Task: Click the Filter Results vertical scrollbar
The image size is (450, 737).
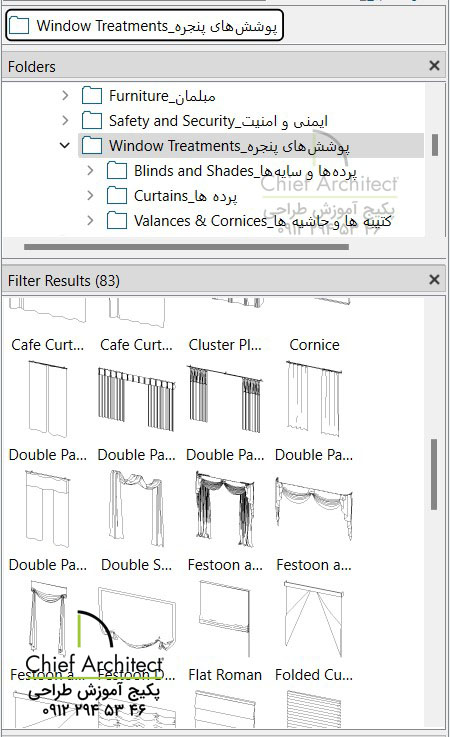Action: click(434, 474)
